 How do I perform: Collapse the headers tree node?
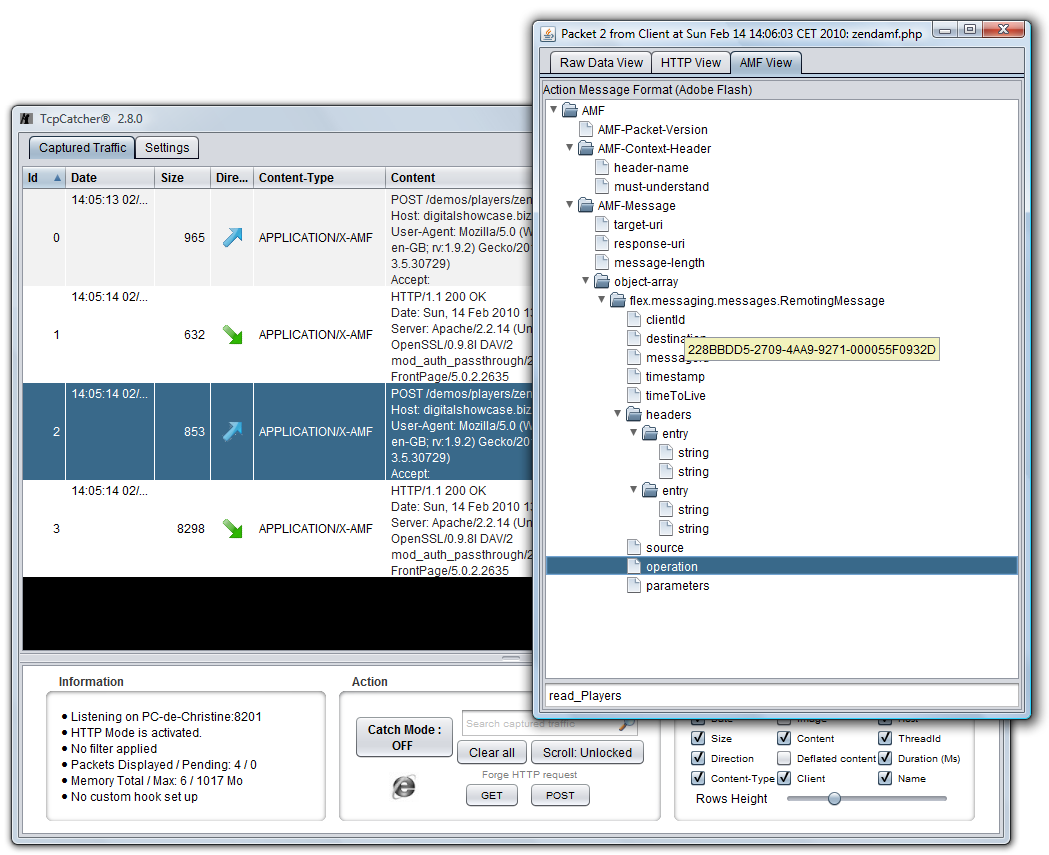pyautogui.click(x=617, y=413)
